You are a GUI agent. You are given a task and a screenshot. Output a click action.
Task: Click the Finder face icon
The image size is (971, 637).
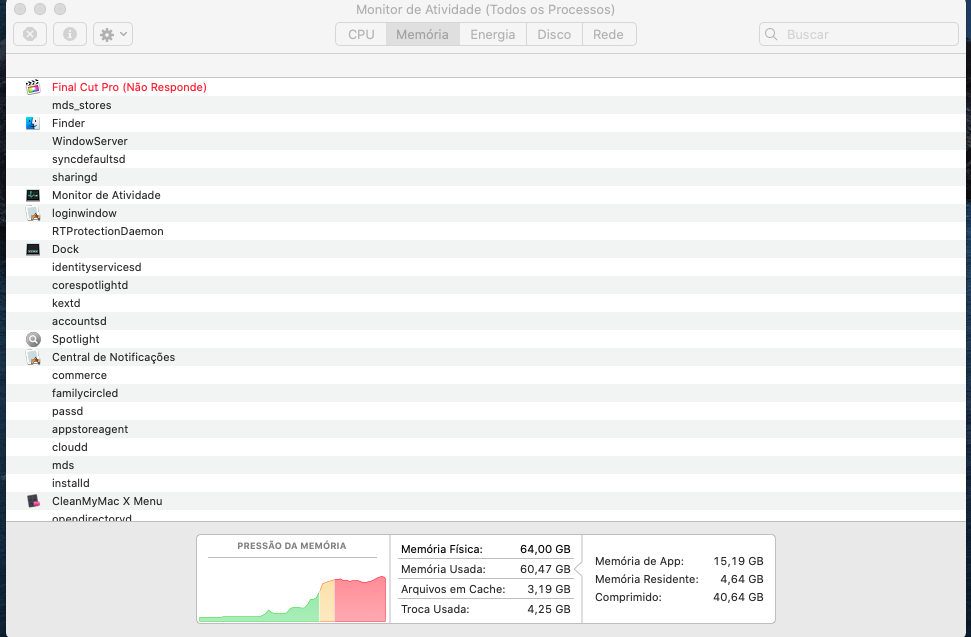pyautogui.click(x=33, y=123)
